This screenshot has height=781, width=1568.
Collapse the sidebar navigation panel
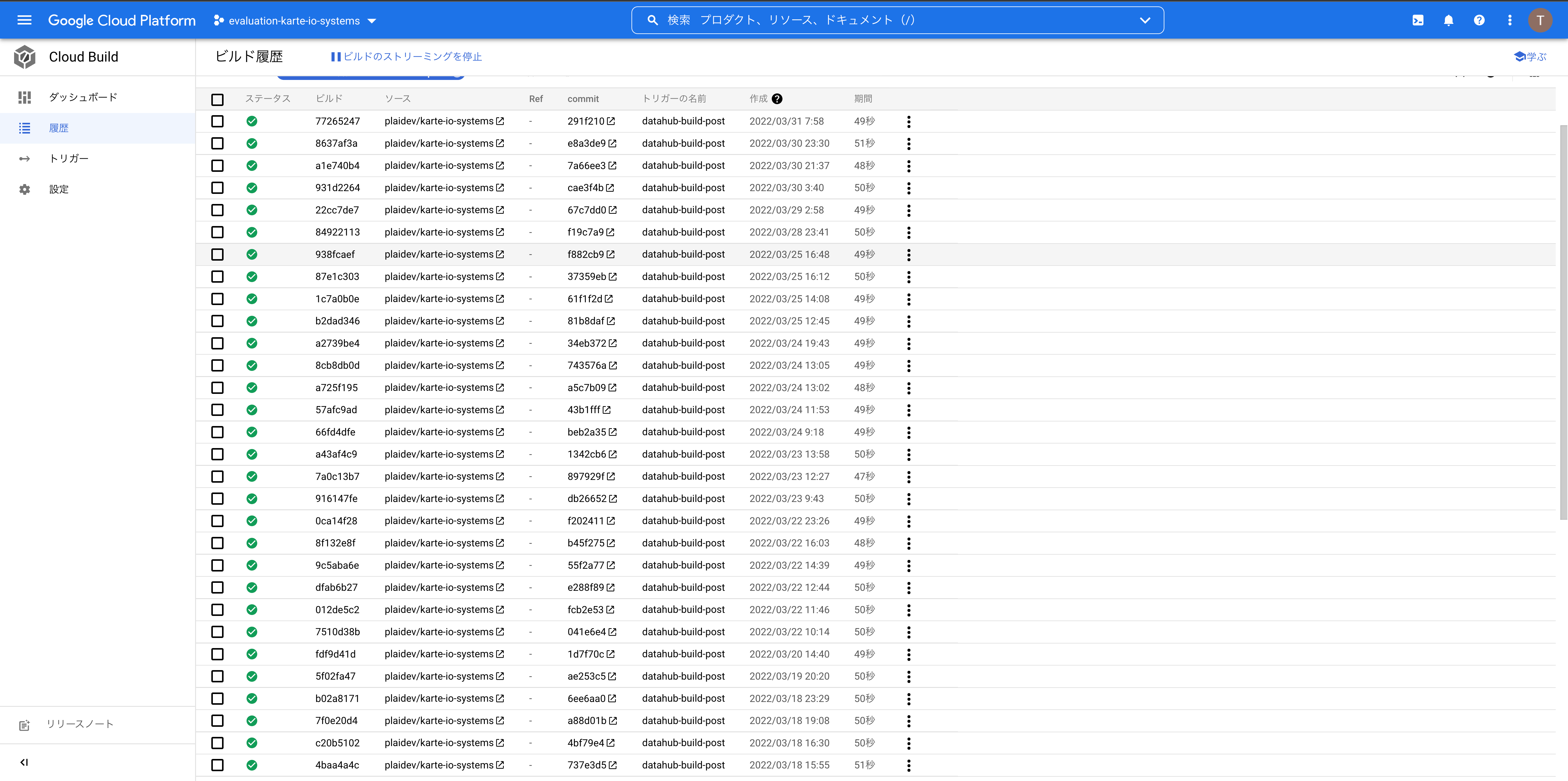pos(24,762)
